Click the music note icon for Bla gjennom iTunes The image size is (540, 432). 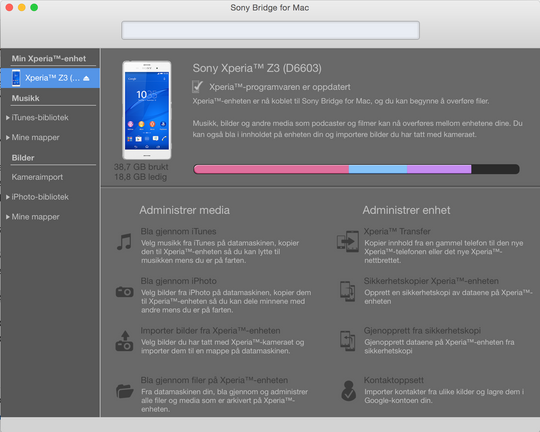[124, 242]
